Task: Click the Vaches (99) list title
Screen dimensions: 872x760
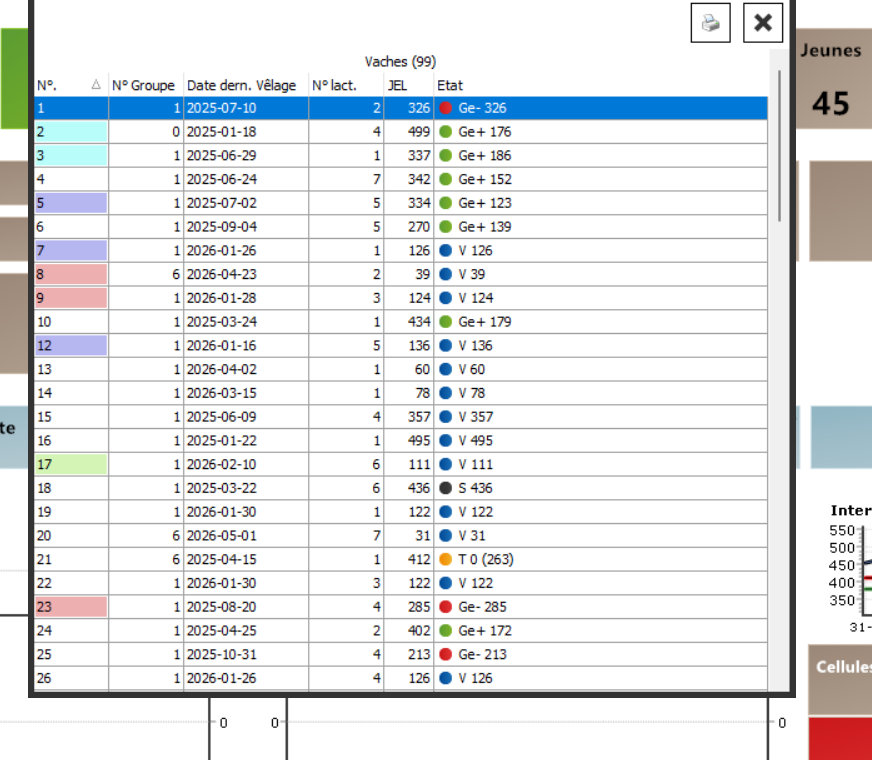Action: [x=400, y=62]
